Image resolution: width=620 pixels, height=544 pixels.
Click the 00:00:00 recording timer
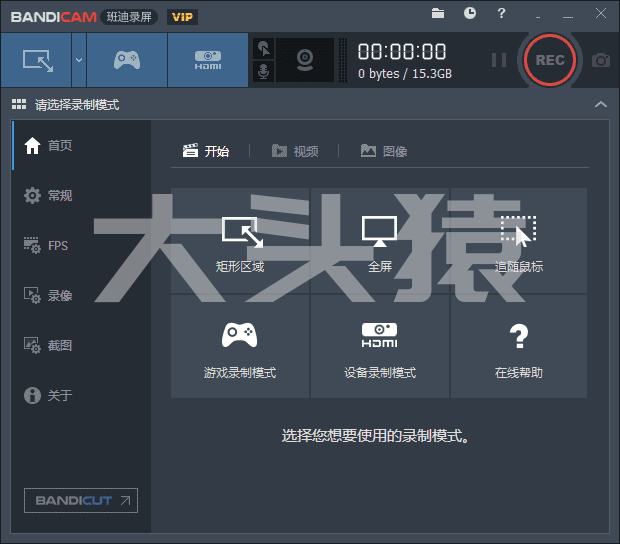coord(402,52)
